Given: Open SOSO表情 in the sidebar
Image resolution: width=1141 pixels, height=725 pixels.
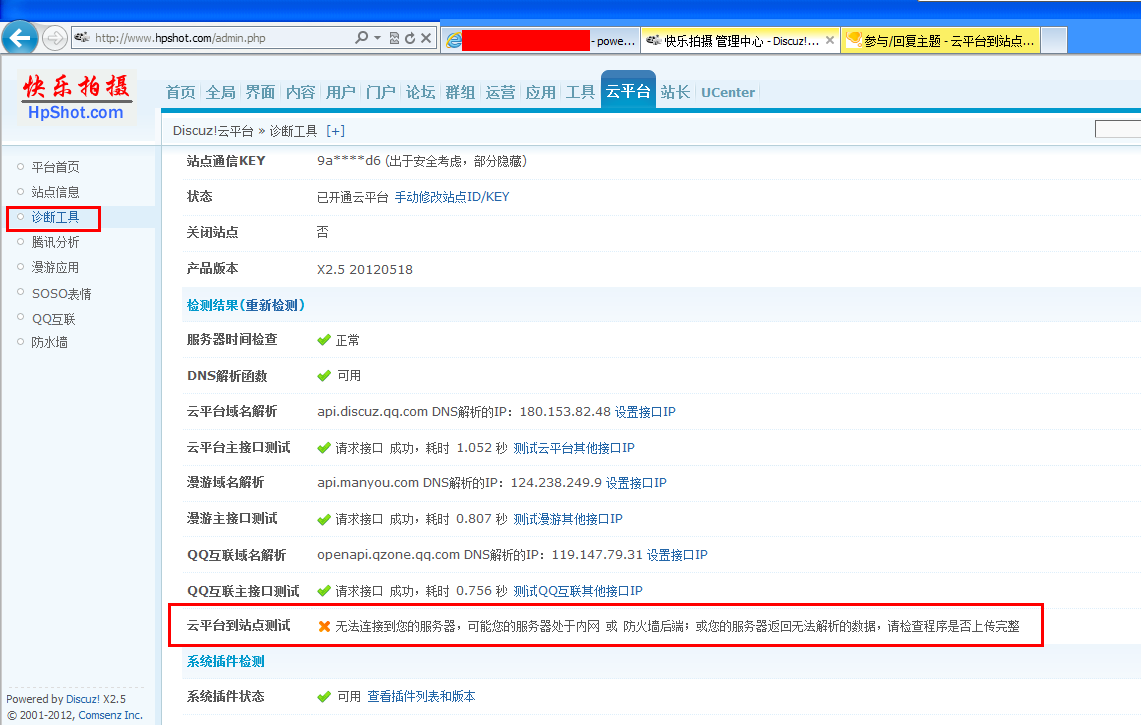Looking at the screenshot, I should 62,293.
